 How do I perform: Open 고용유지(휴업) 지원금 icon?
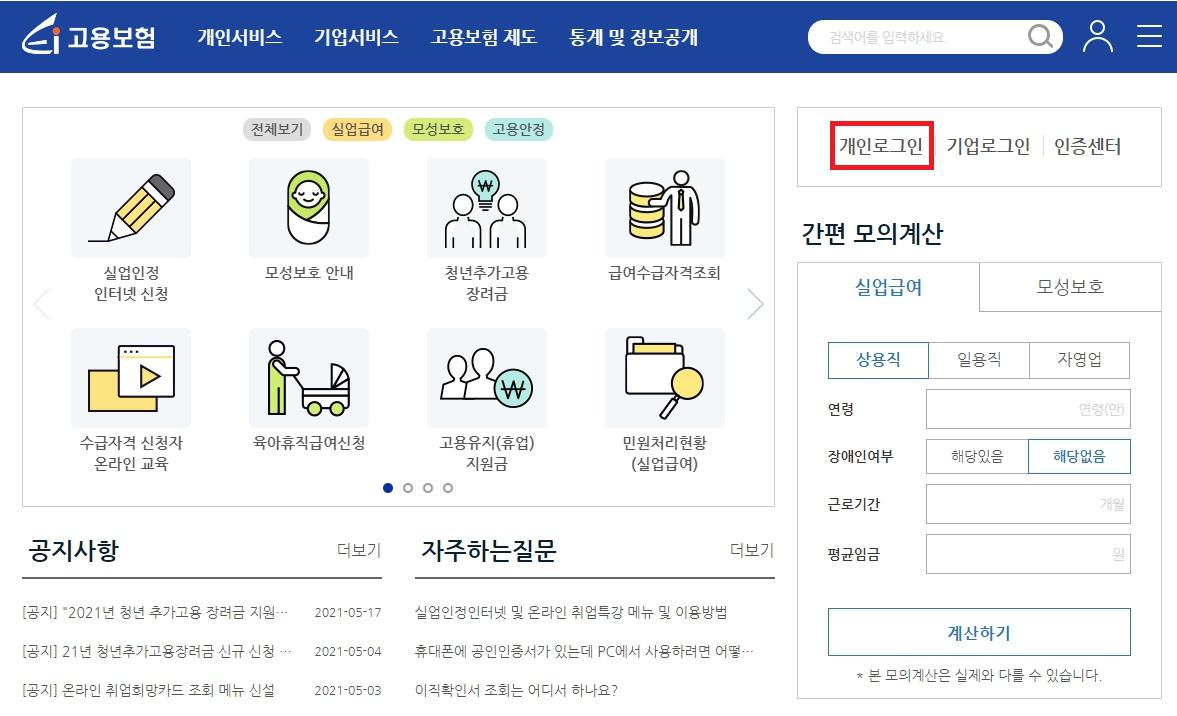486,378
